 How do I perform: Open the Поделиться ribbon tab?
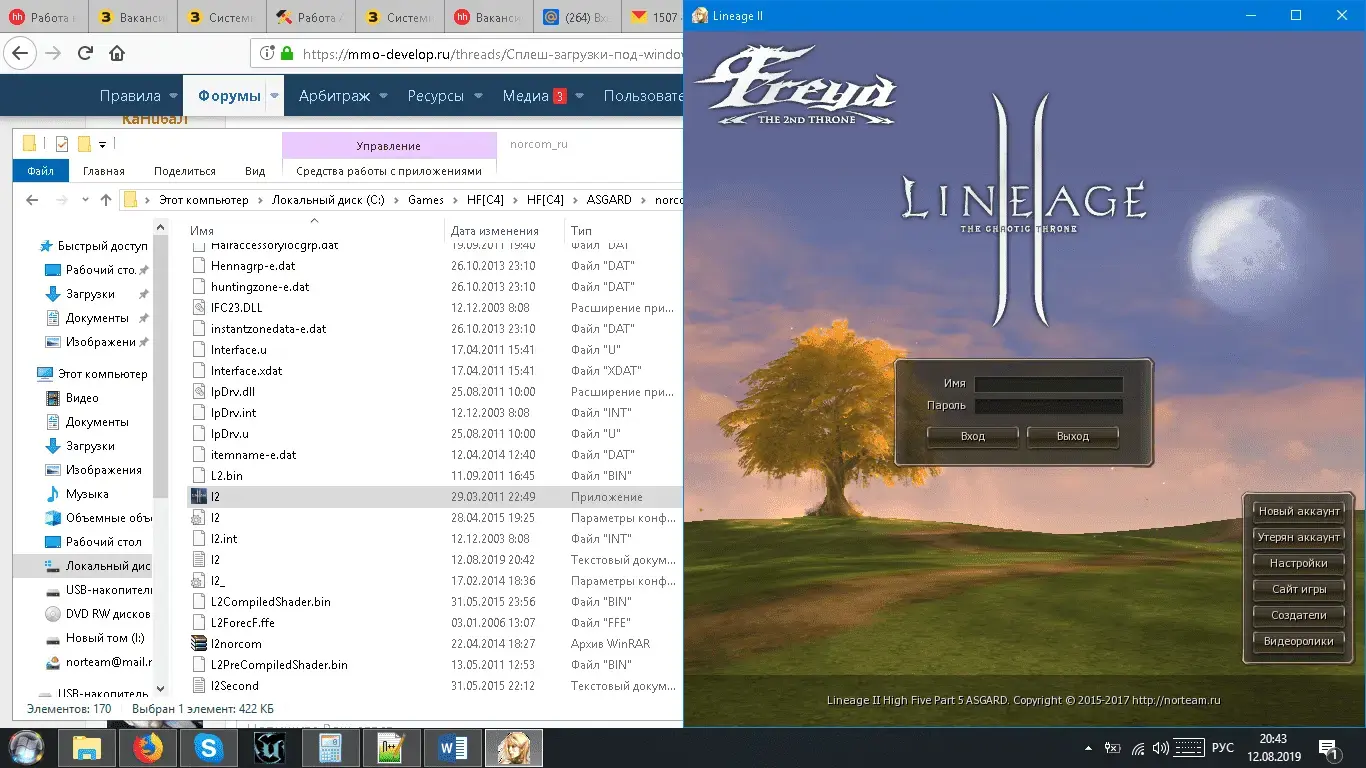[185, 171]
